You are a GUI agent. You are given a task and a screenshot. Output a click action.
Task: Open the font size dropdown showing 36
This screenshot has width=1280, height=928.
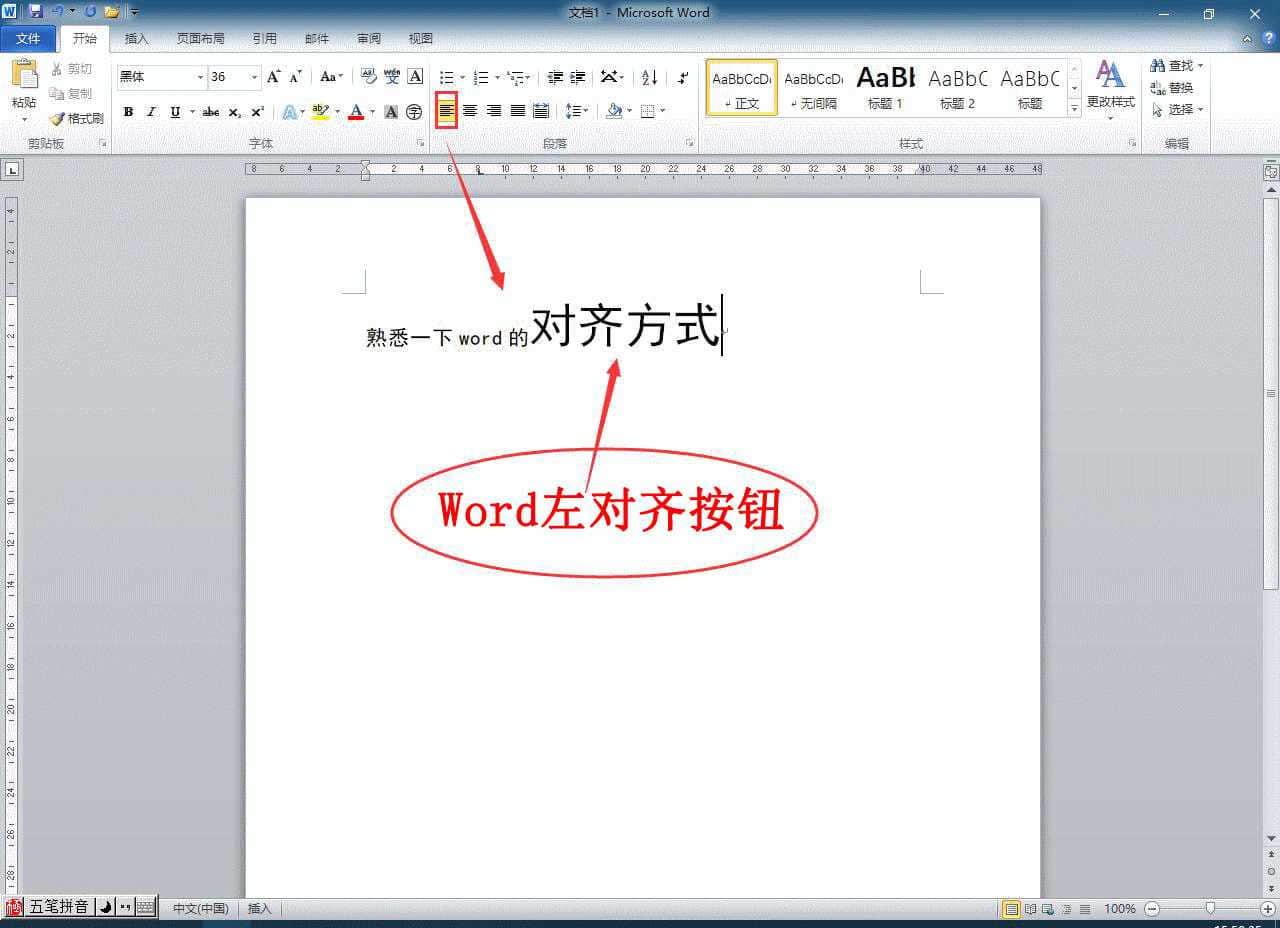point(255,77)
